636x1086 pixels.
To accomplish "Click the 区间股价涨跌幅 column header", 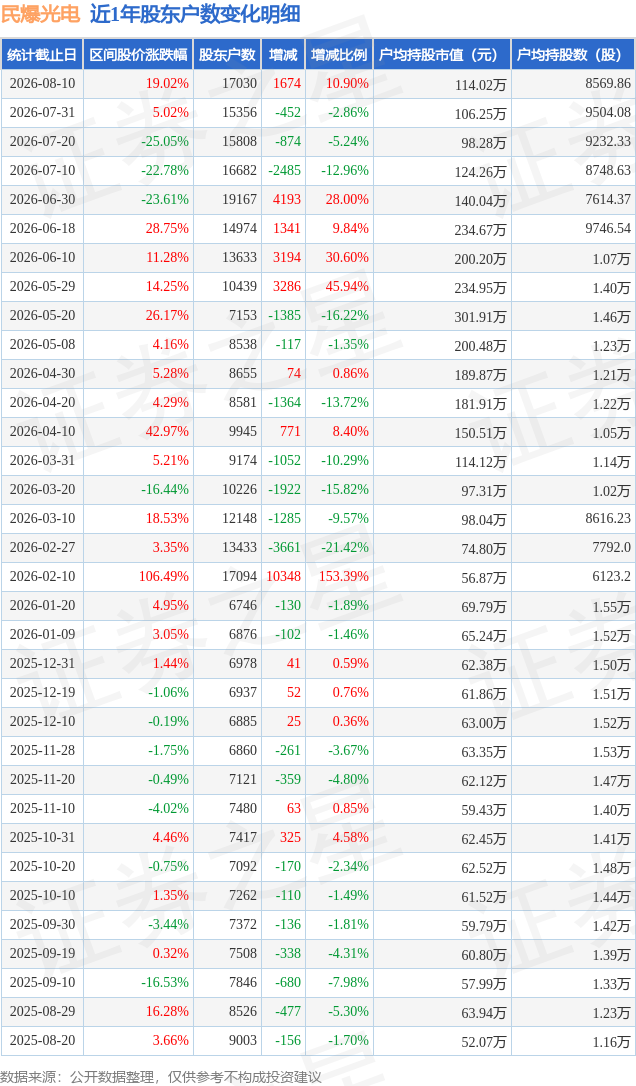I will [138, 55].
